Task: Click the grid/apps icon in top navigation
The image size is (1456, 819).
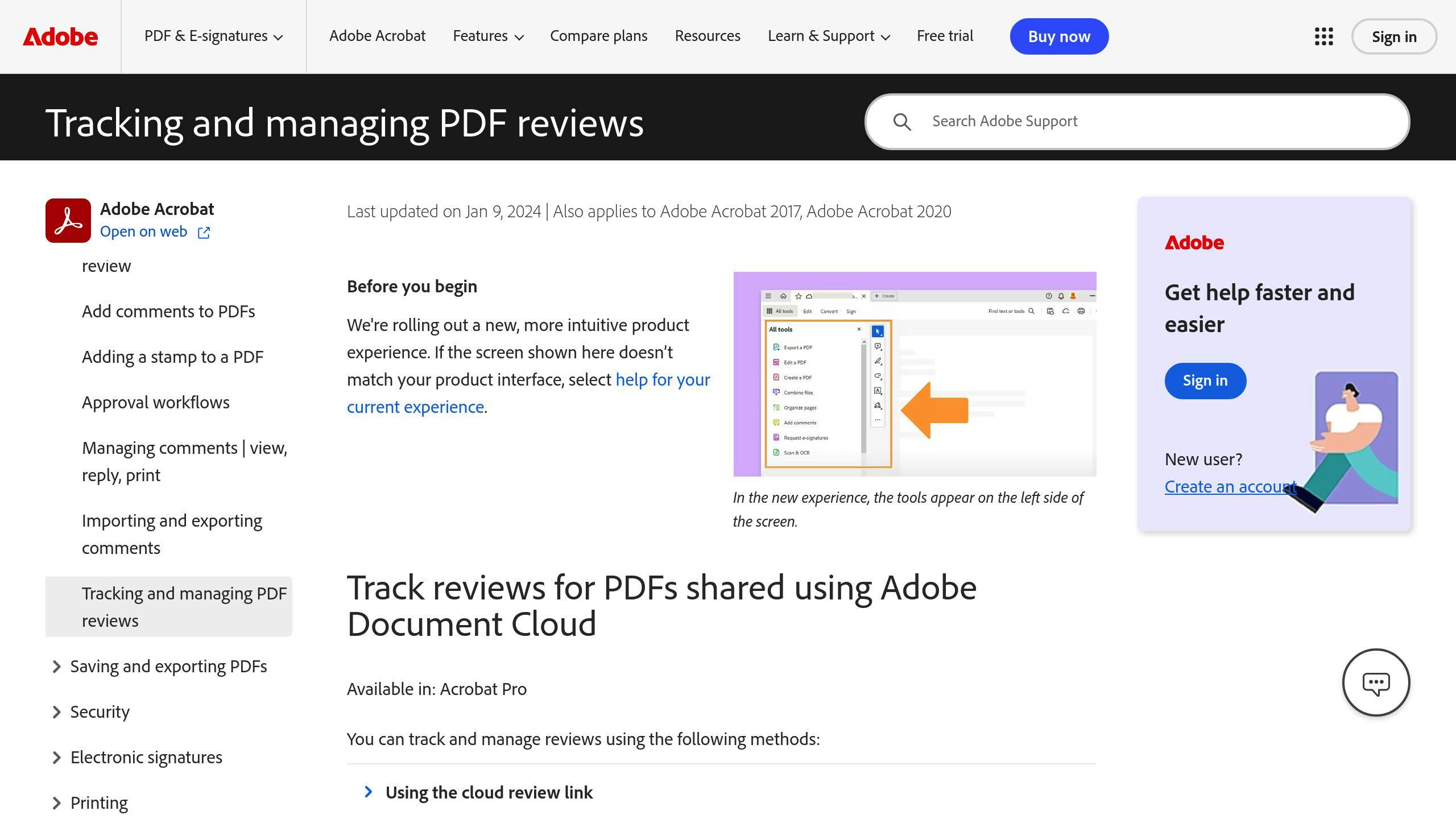Action: [1324, 36]
